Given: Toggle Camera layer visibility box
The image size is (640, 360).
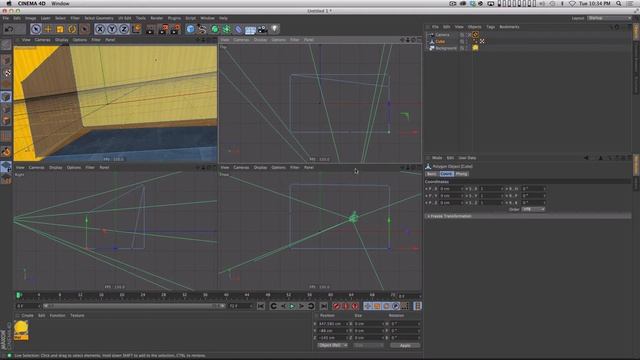Looking at the screenshot, I should [462, 35].
